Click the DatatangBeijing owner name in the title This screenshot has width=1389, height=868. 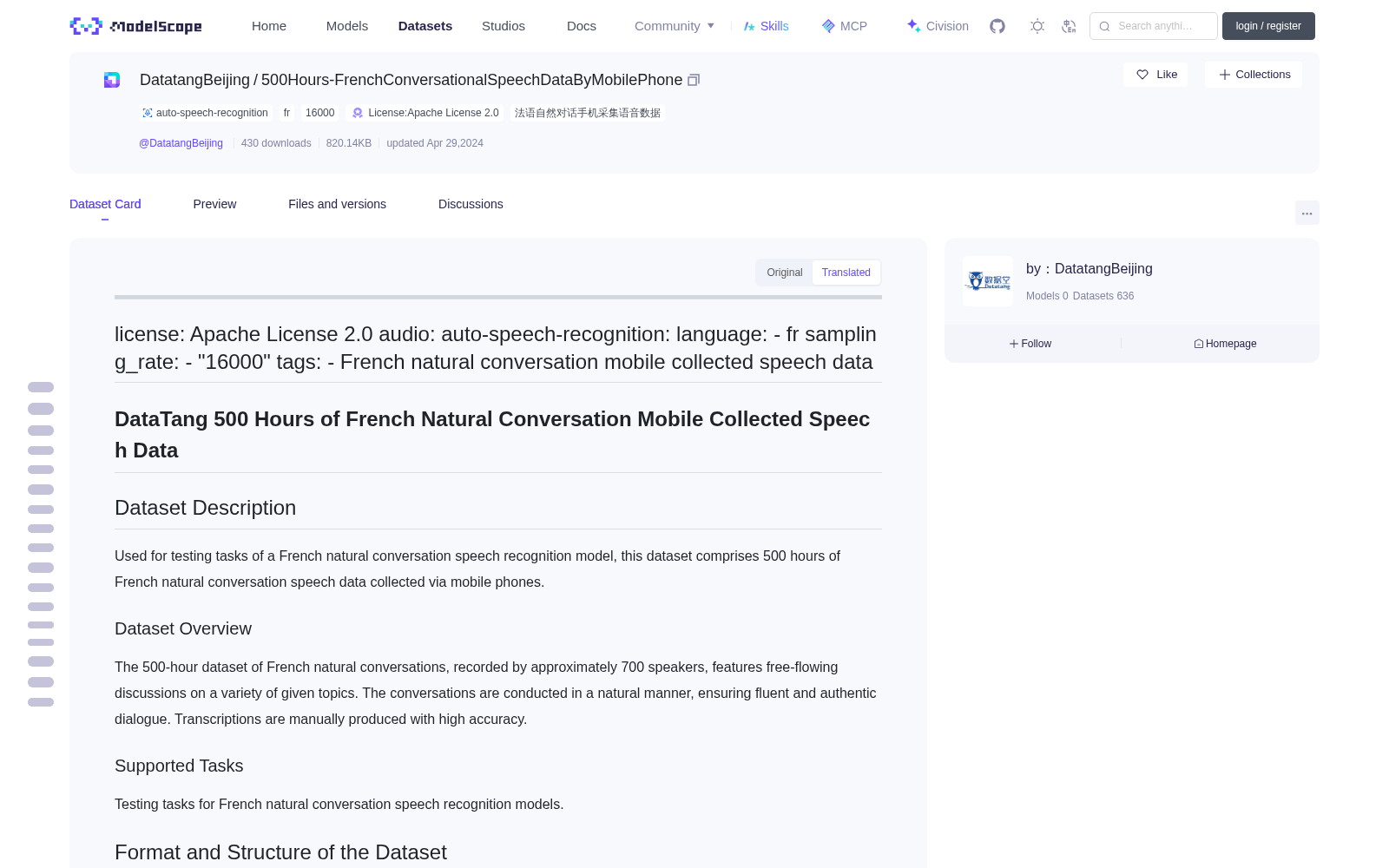click(x=194, y=80)
